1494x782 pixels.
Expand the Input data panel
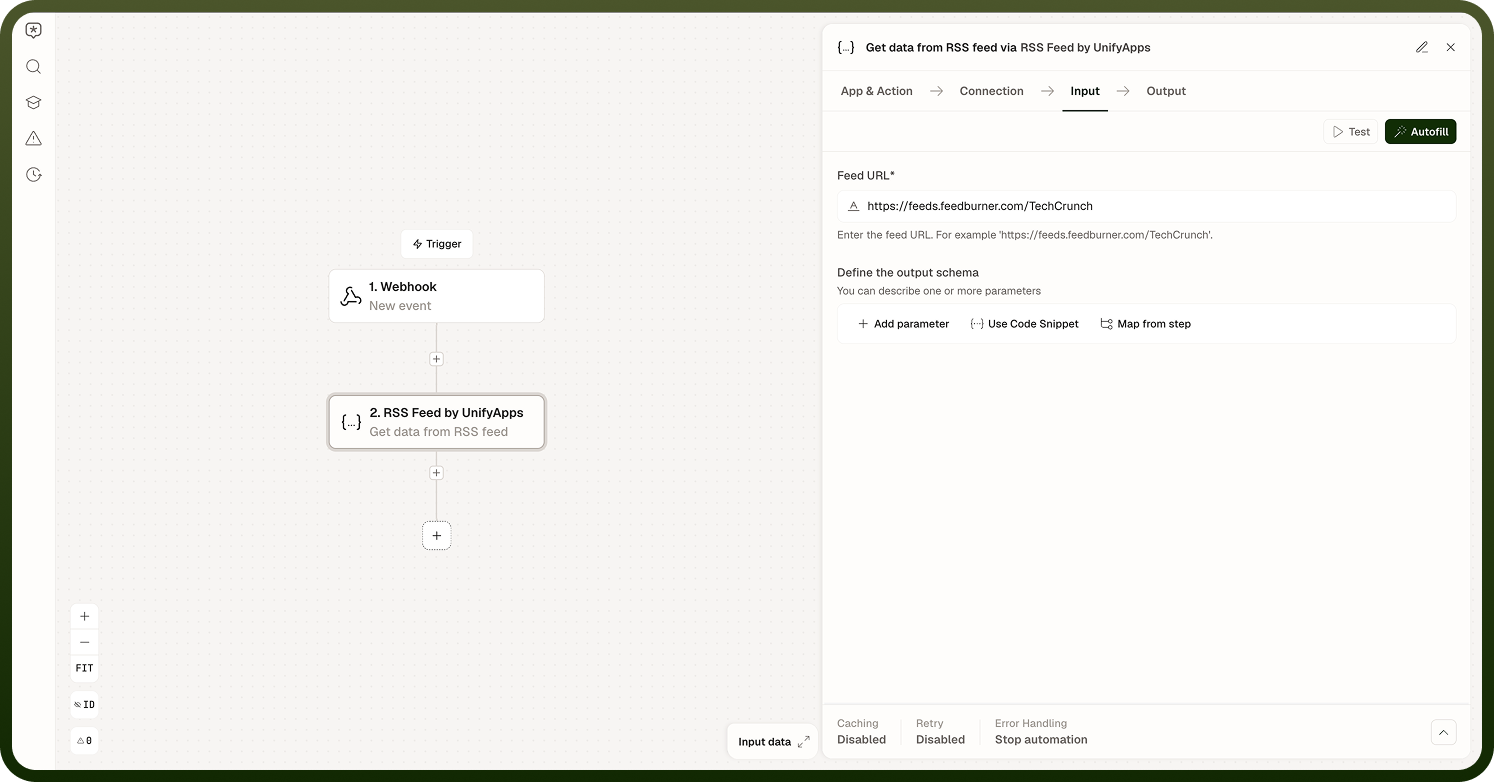[772, 742]
